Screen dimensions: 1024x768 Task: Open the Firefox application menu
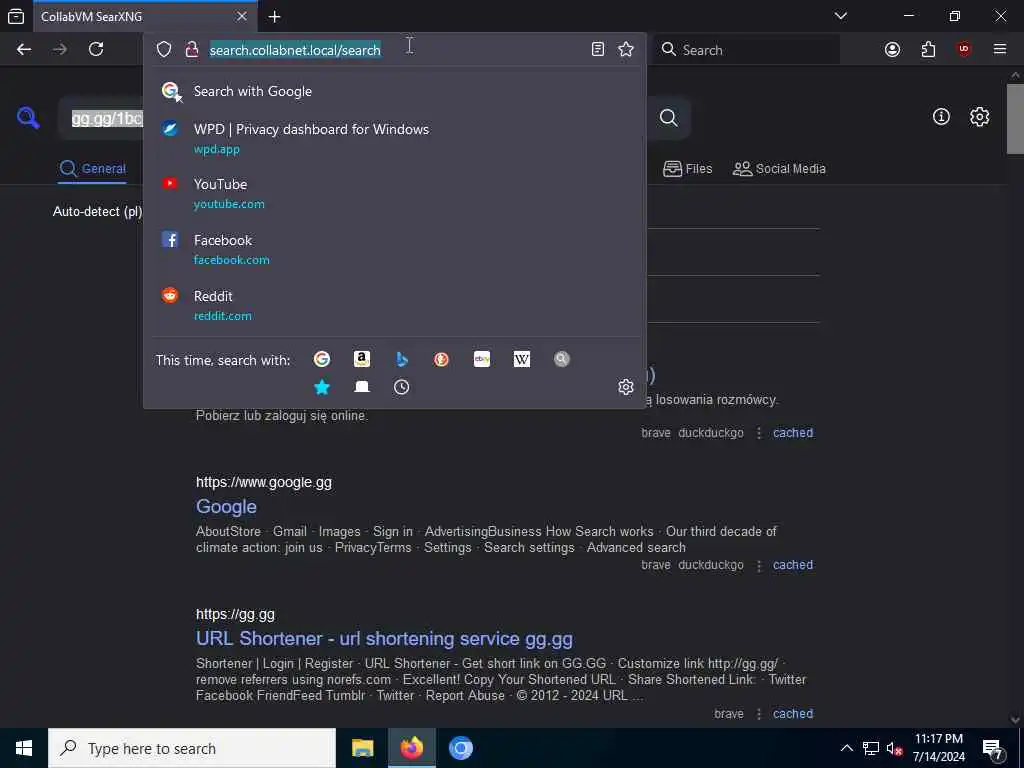pos(1000,50)
